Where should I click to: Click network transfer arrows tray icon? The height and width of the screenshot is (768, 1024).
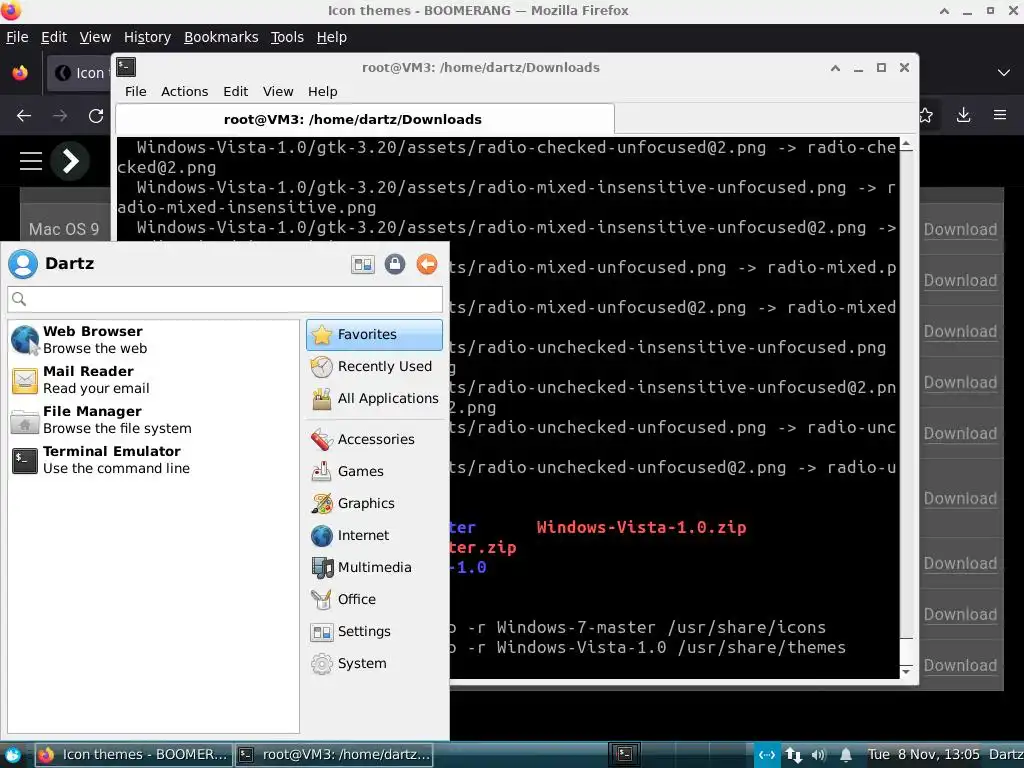pyautogui.click(x=793, y=755)
